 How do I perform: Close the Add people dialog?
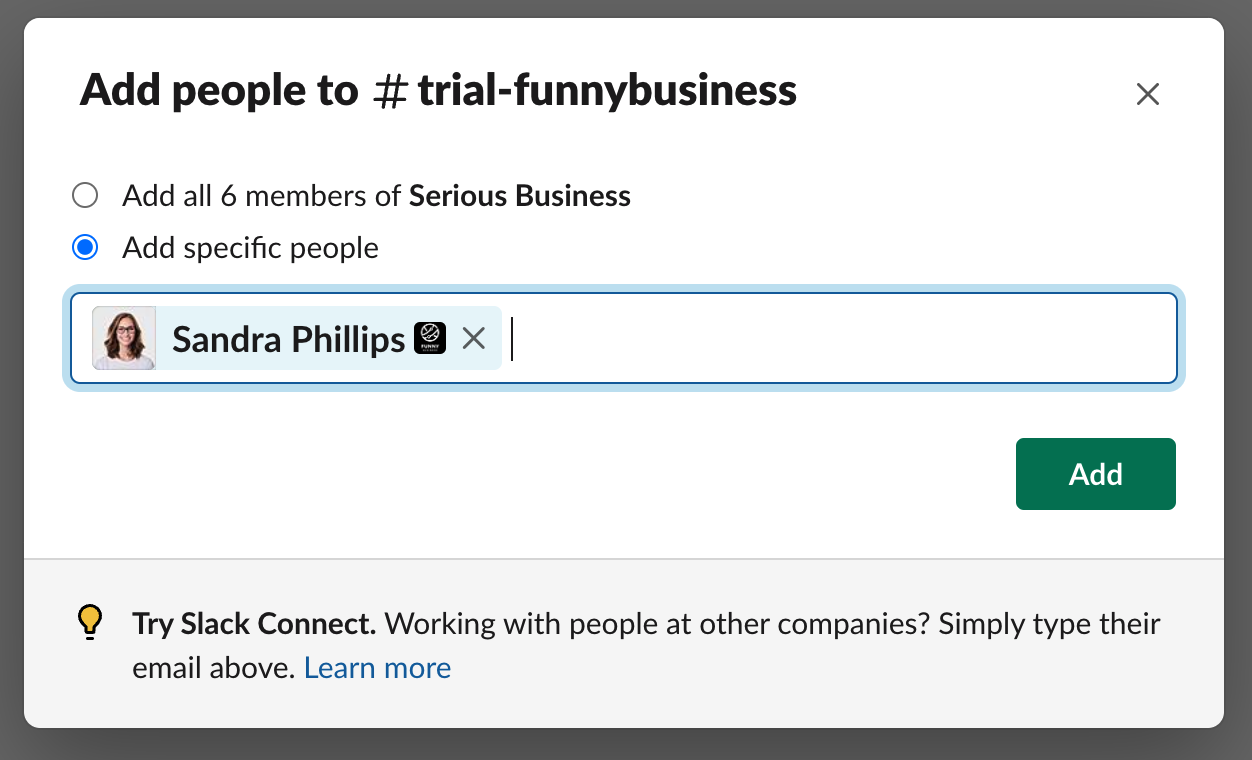pyautogui.click(x=1147, y=94)
